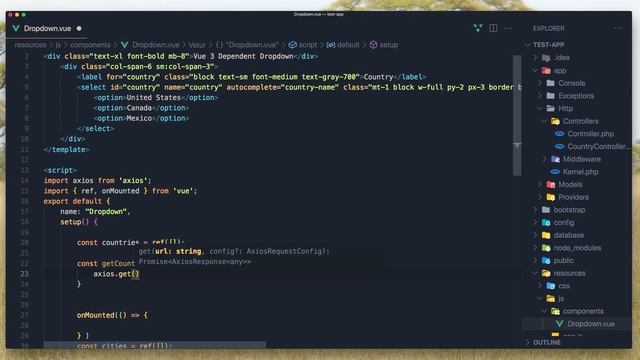
Task: Expand the Console folder chevron
Action: coord(540,83)
